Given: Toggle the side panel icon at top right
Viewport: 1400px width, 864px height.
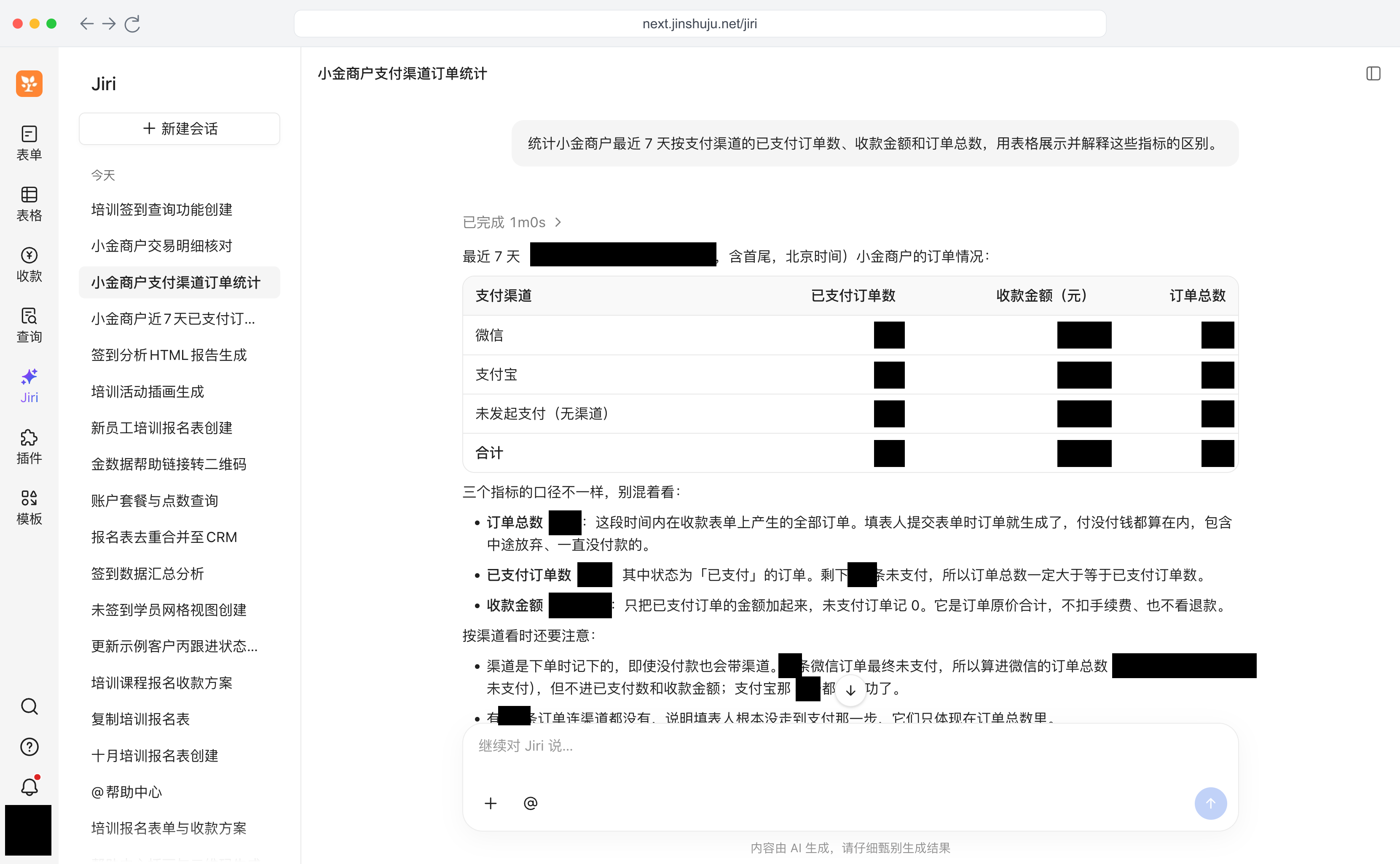Looking at the screenshot, I should click(x=1373, y=74).
